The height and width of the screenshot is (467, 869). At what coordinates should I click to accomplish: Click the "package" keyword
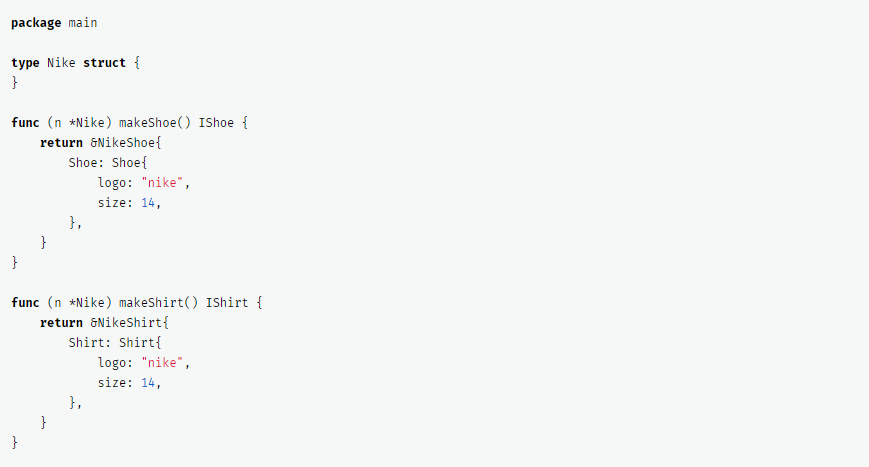36,23
